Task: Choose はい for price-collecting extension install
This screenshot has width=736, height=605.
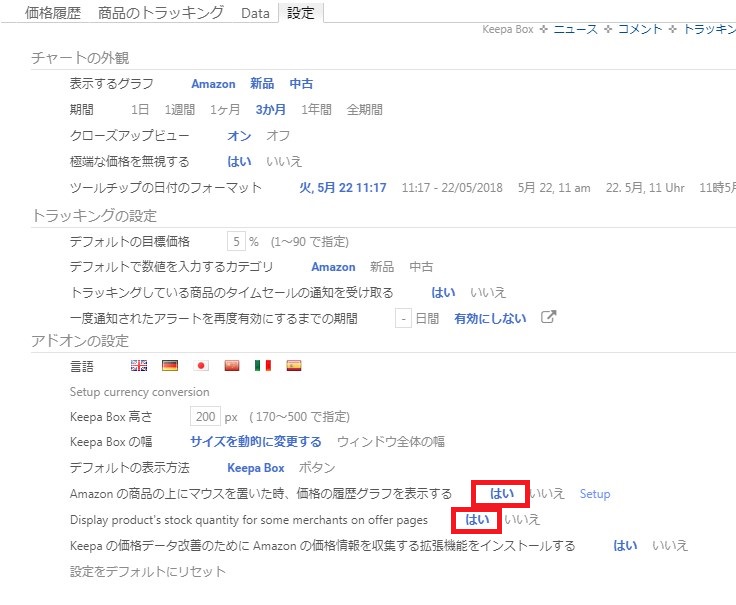Action: 625,546
